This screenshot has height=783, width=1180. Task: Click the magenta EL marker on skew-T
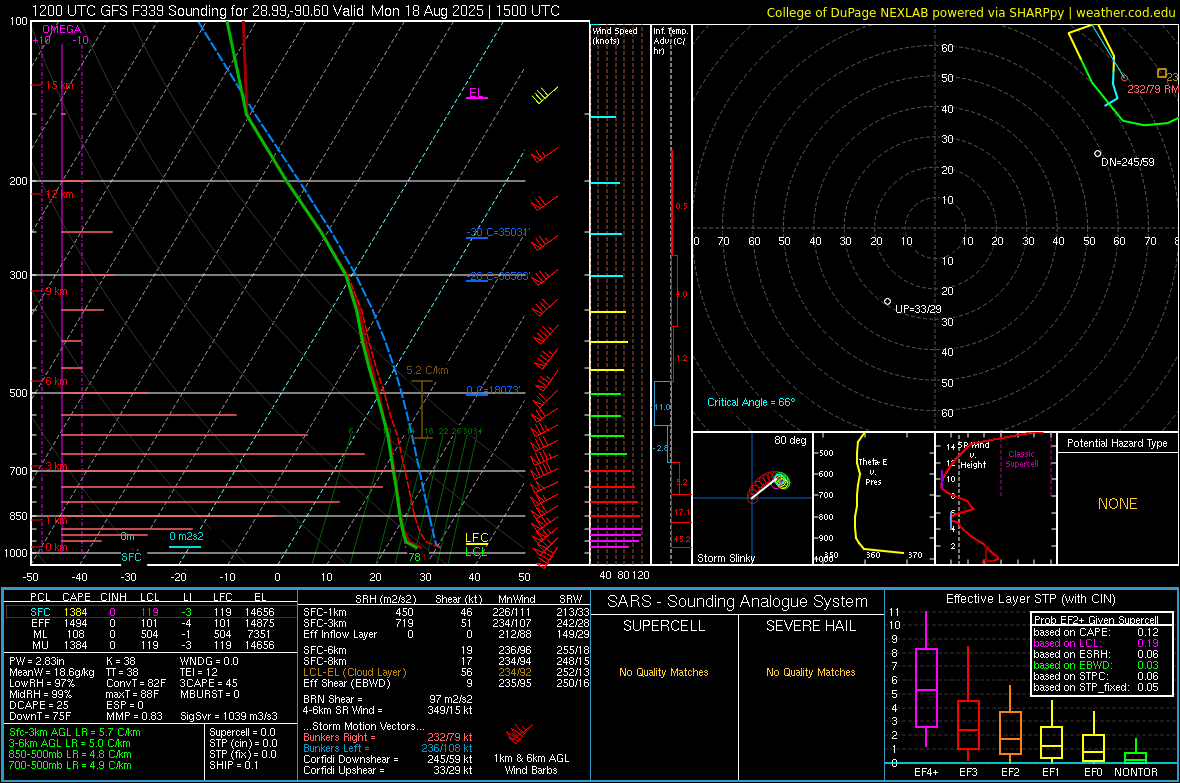point(476,93)
